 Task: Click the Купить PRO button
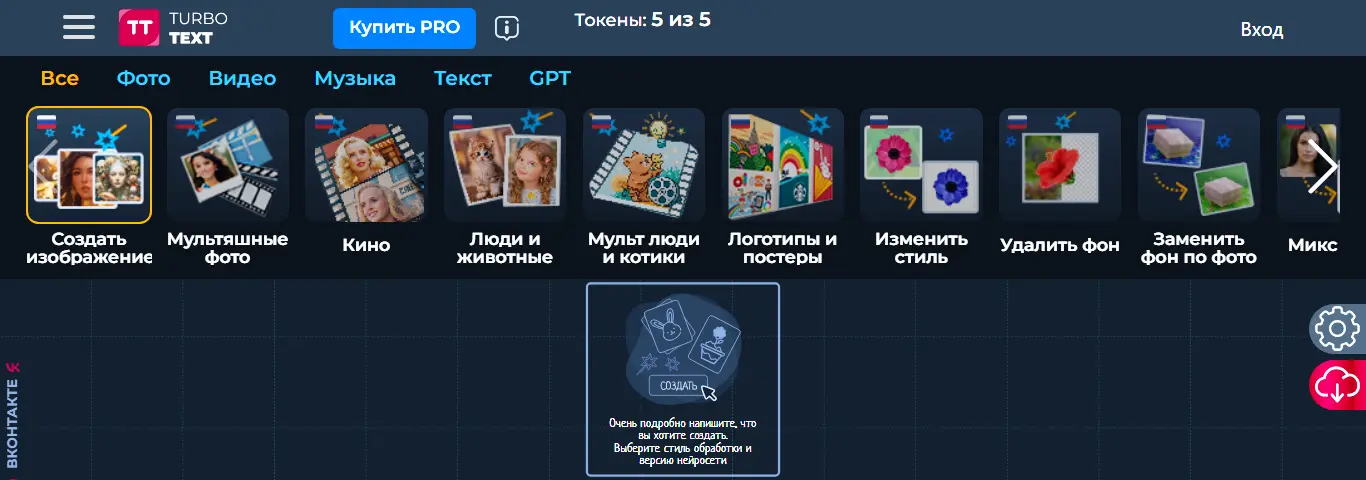[404, 28]
